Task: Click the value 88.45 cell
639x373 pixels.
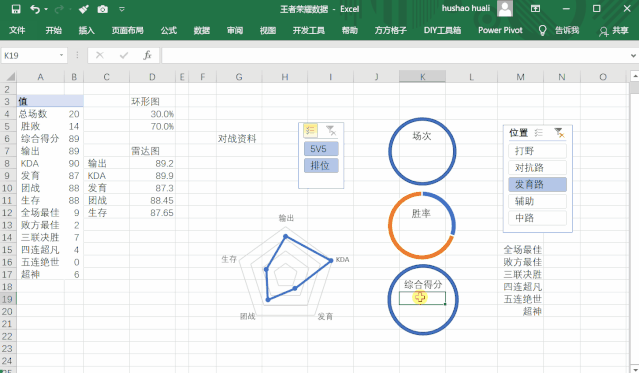Action: (152, 200)
